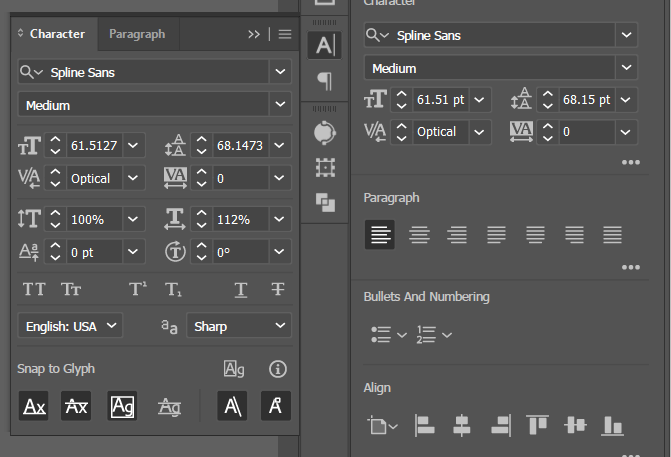This screenshot has width=671, height=457.
Task: Click the Snap to Glyph info icon
Action: [x=278, y=369]
